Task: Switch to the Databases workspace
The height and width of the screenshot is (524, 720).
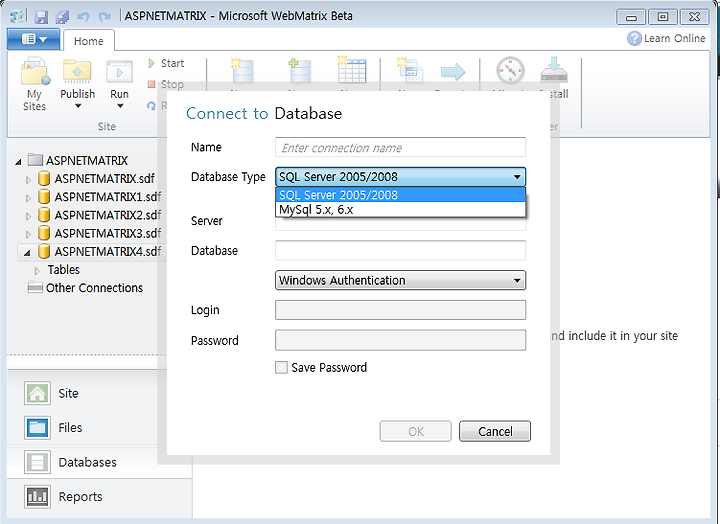Action: click(x=87, y=462)
